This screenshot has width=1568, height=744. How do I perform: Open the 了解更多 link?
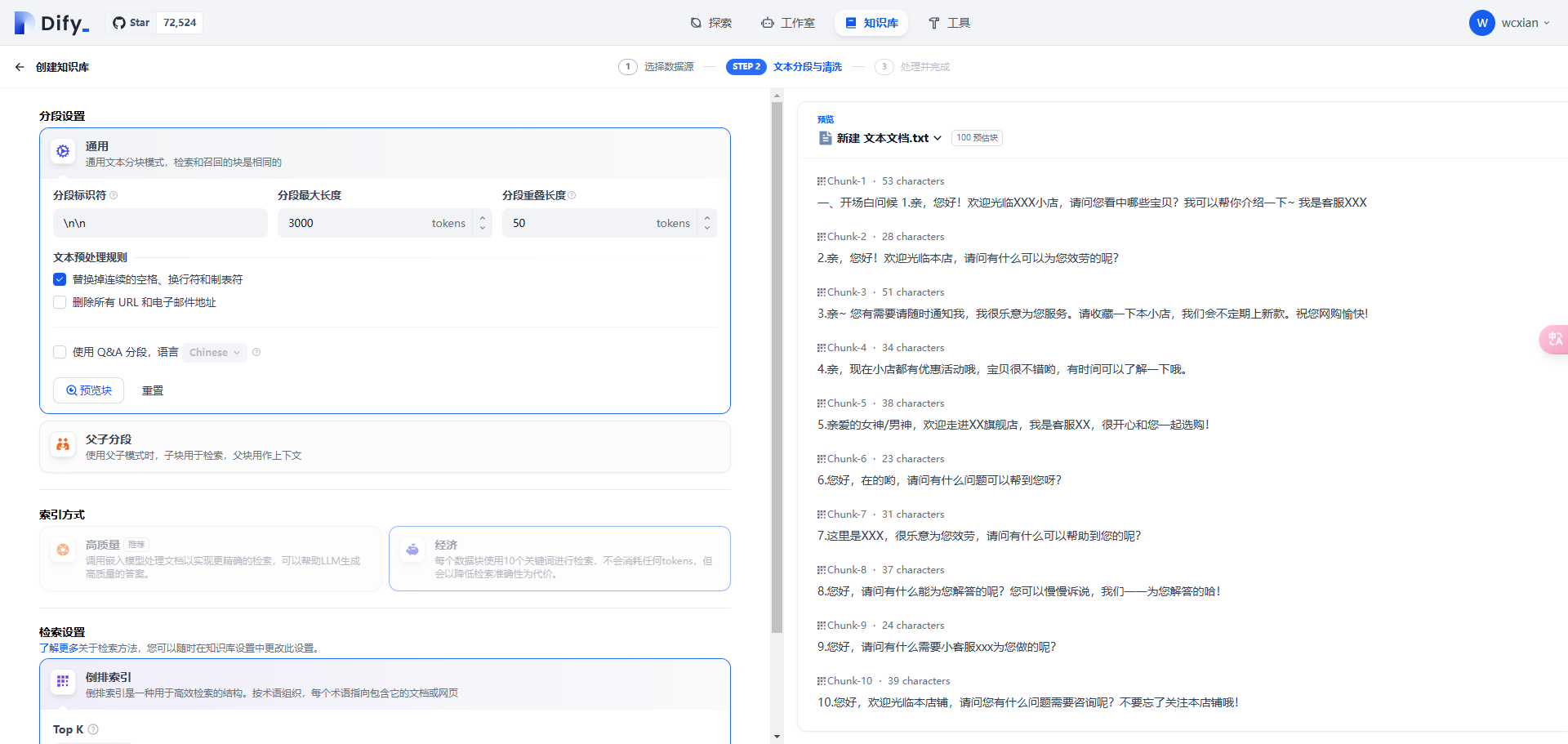tap(59, 648)
